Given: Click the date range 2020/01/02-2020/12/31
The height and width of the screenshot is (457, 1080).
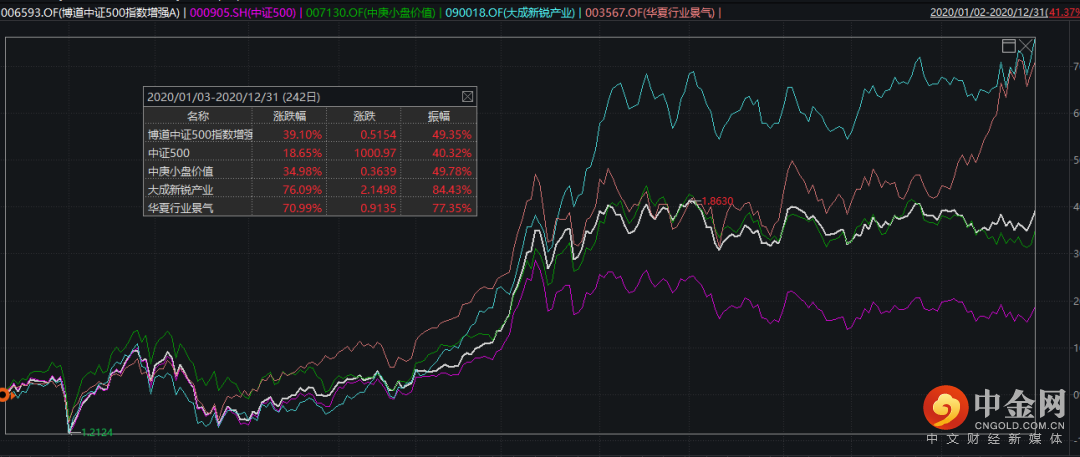Looking at the screenshot, I should tap(988, 12).
